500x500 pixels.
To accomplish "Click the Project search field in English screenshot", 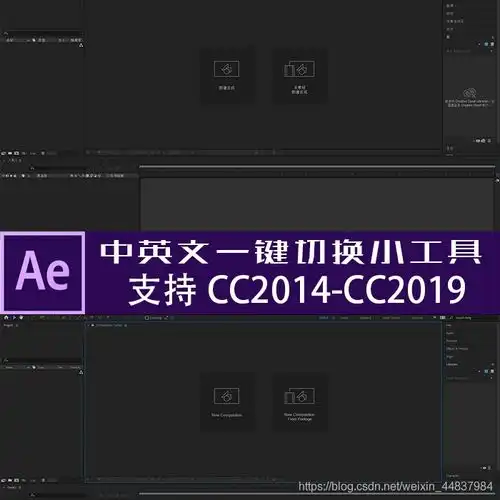I will pos(42,361).
